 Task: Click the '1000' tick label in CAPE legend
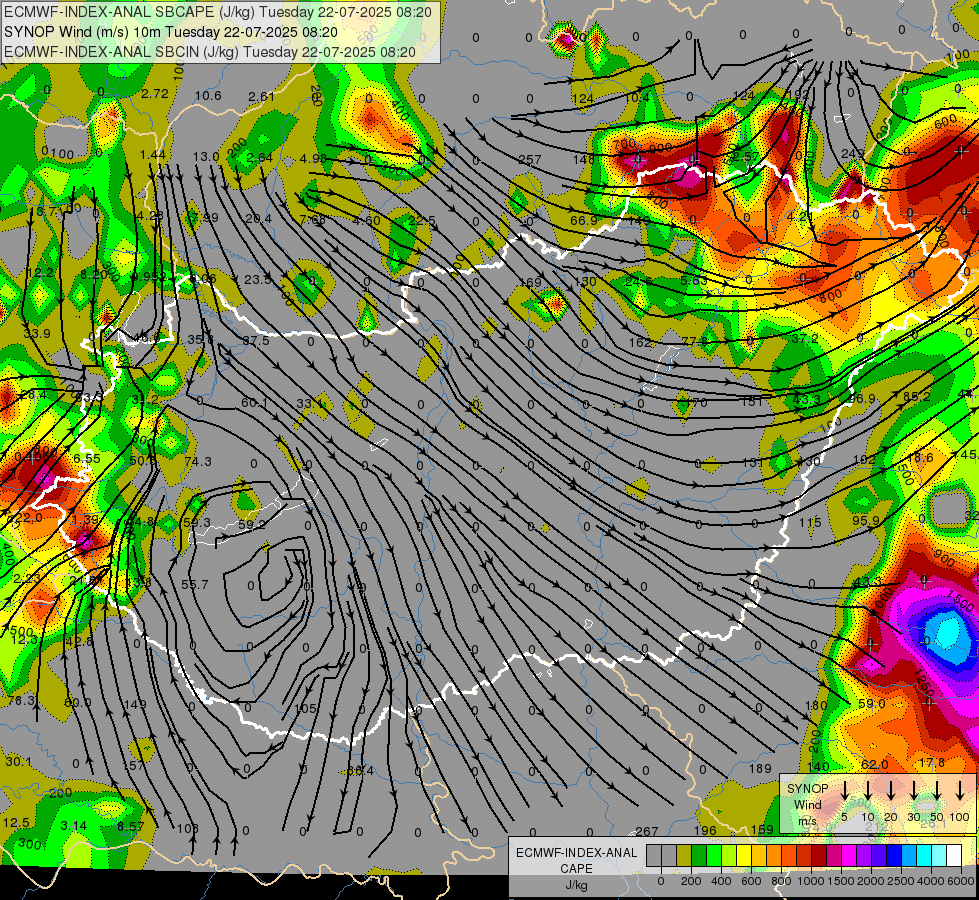(x=811, y=881)
